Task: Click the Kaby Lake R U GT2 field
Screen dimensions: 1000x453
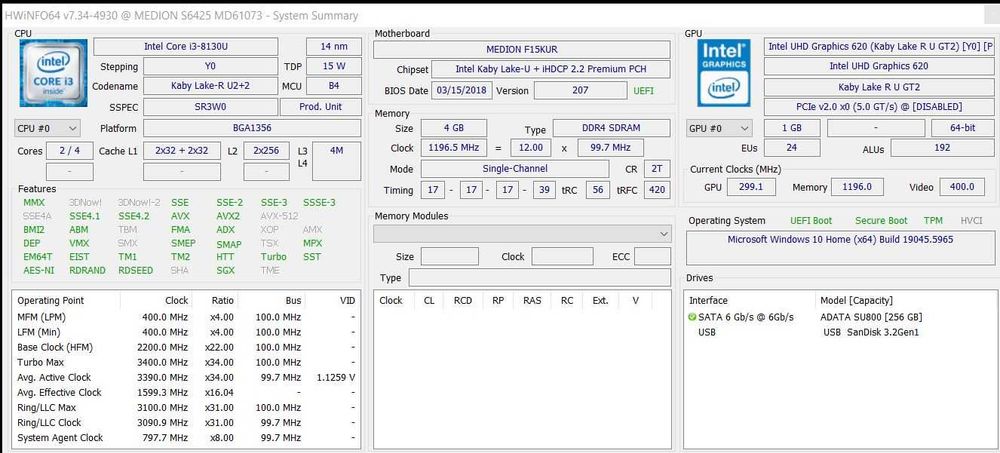Action: point(878,87)
